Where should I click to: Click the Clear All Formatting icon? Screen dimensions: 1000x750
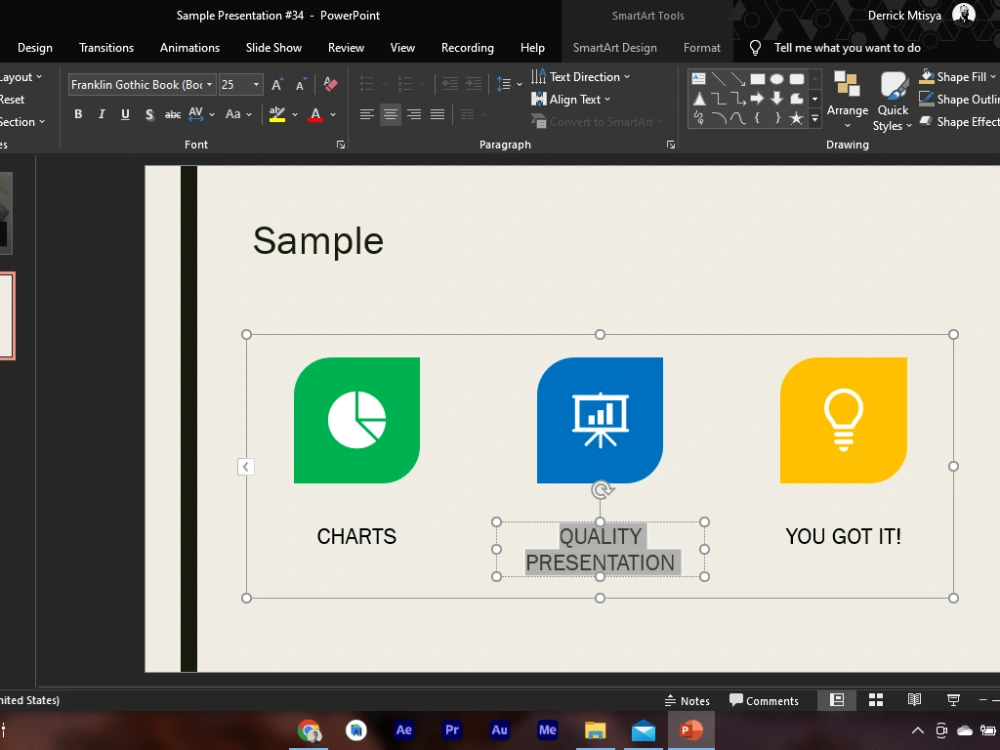pos(330,84)
